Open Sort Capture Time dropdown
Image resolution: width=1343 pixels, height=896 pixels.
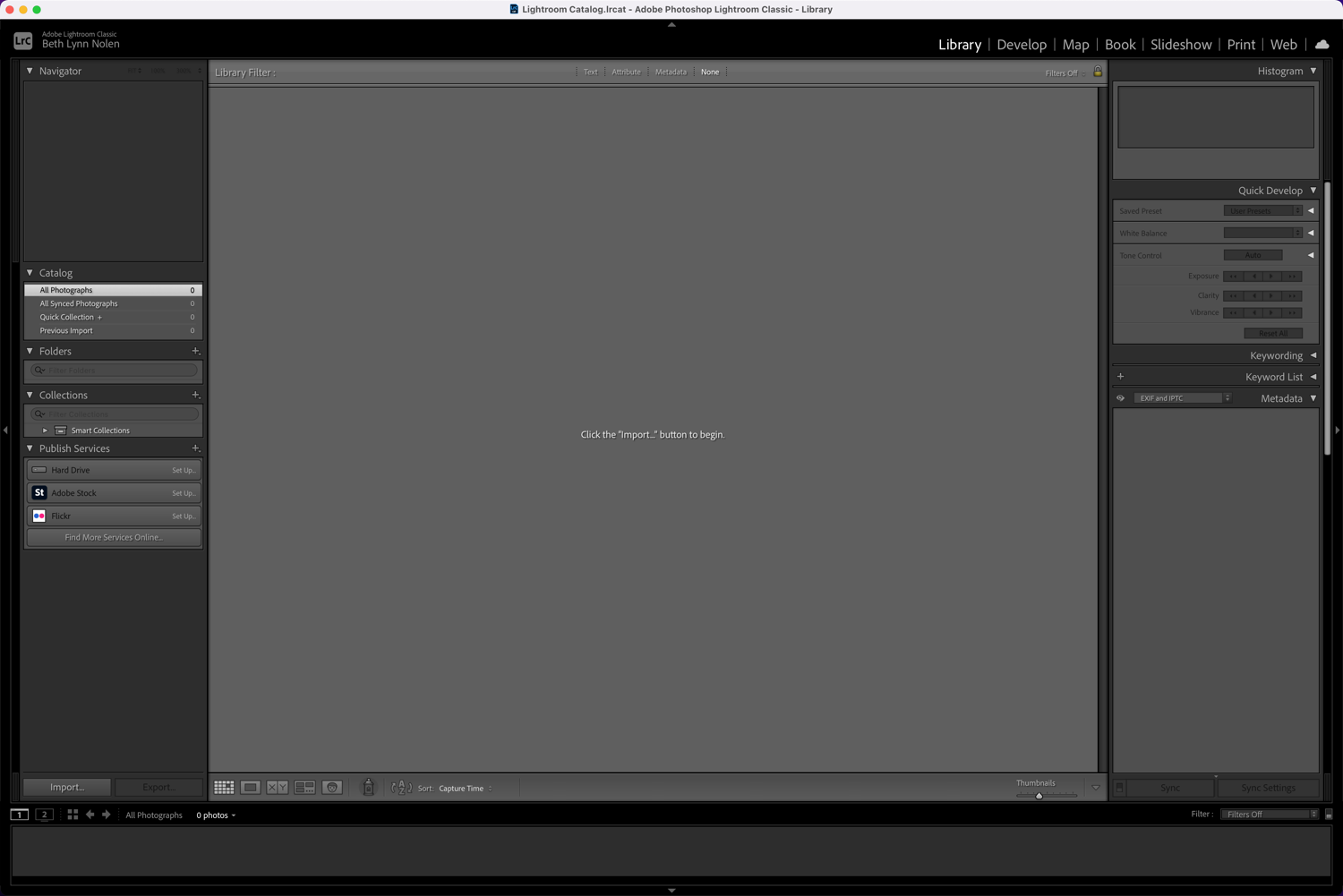466,789
